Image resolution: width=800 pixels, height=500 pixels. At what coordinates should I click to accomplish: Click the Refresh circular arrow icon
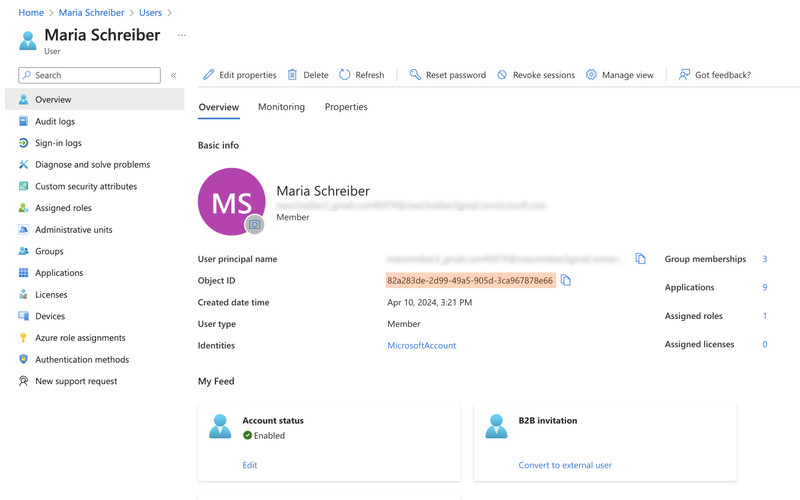click(x=345, y=74)
